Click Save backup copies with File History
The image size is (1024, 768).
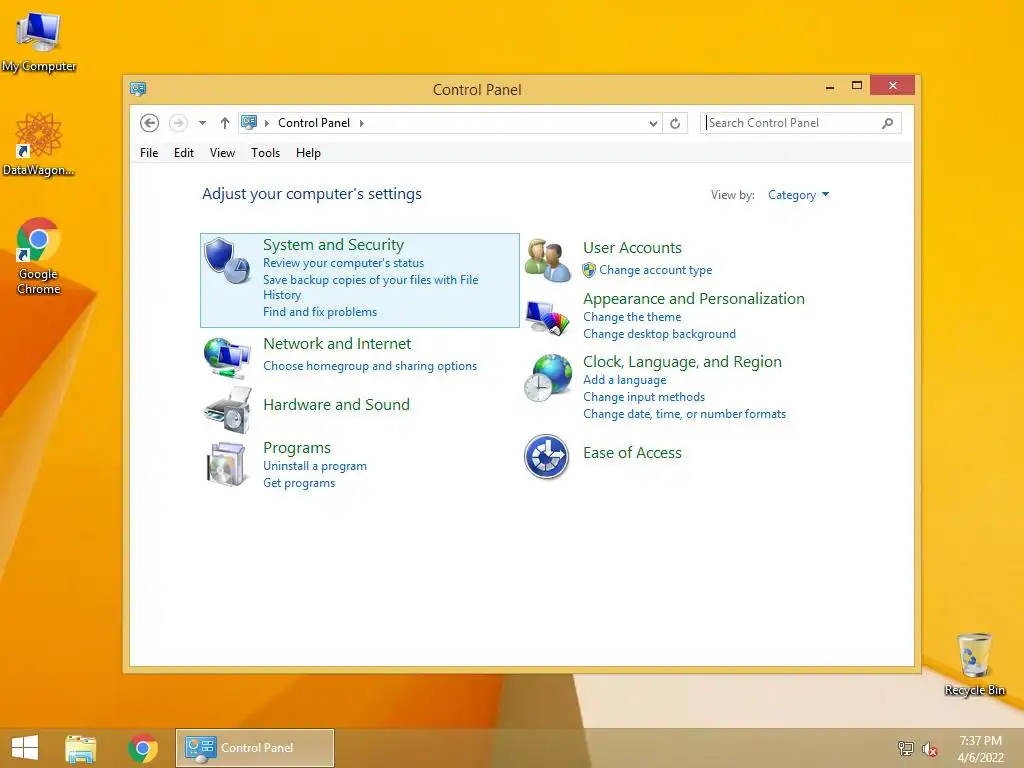coord(370,287)
